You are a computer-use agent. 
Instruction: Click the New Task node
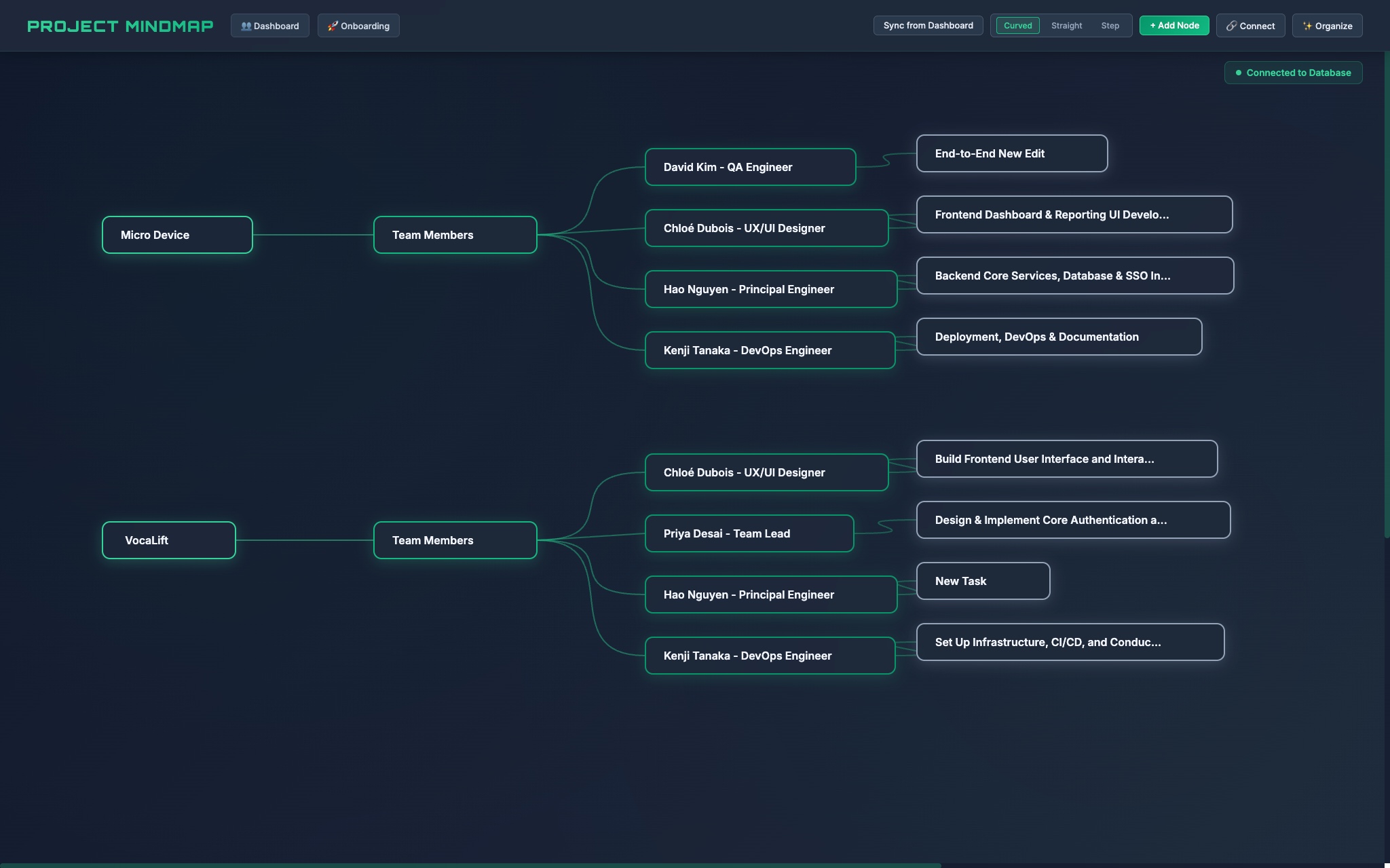(x=983, y=581)
